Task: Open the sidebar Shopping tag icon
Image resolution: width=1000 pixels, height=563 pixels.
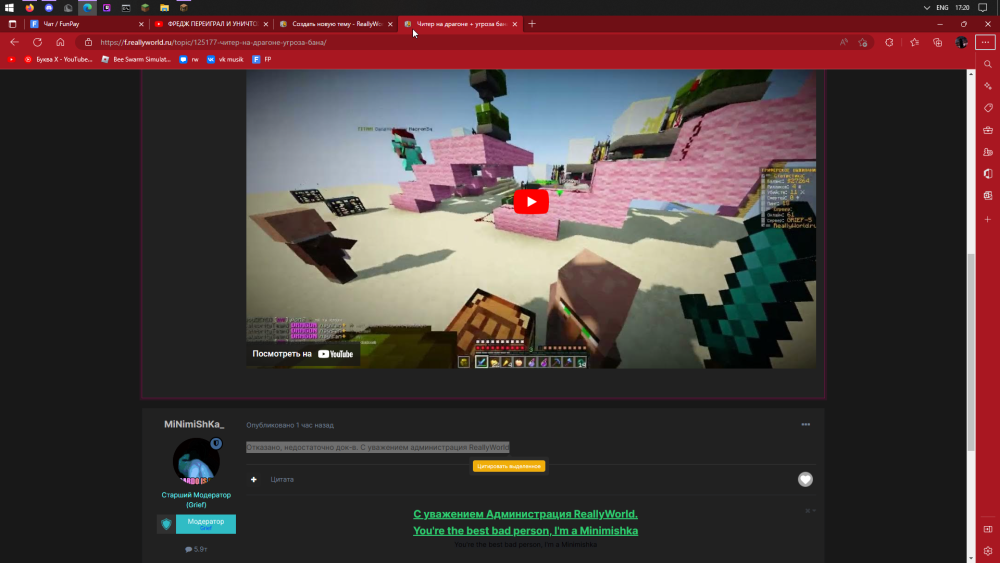Action: 988,108
